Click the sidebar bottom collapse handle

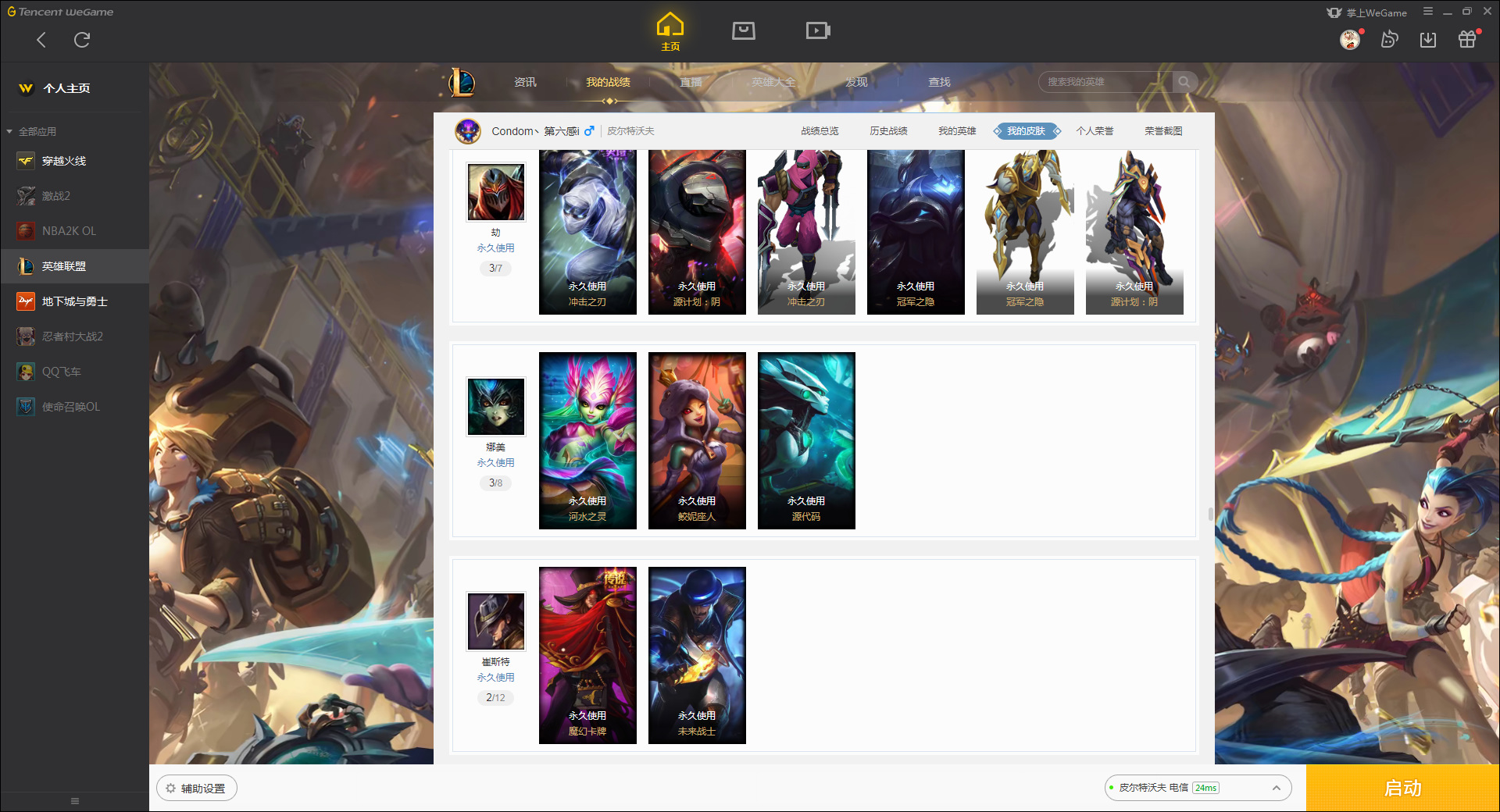75,801
